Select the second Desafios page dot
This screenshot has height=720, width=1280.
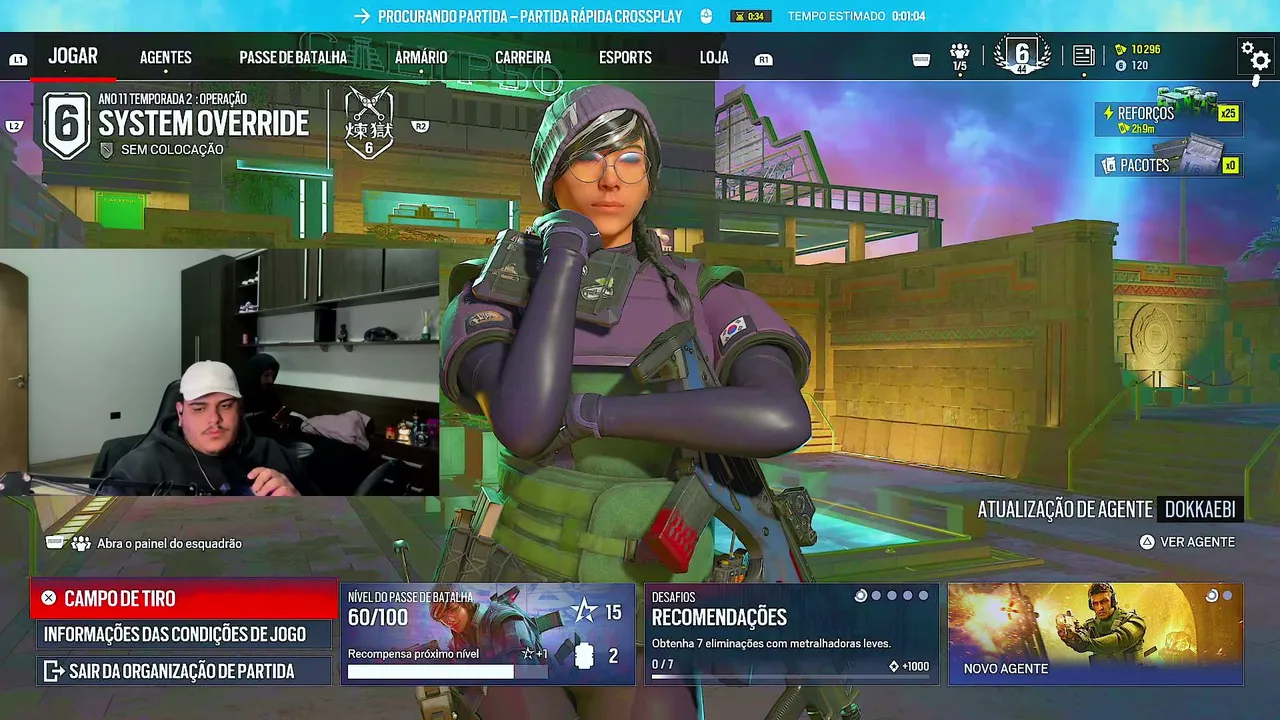click(877, 596)
